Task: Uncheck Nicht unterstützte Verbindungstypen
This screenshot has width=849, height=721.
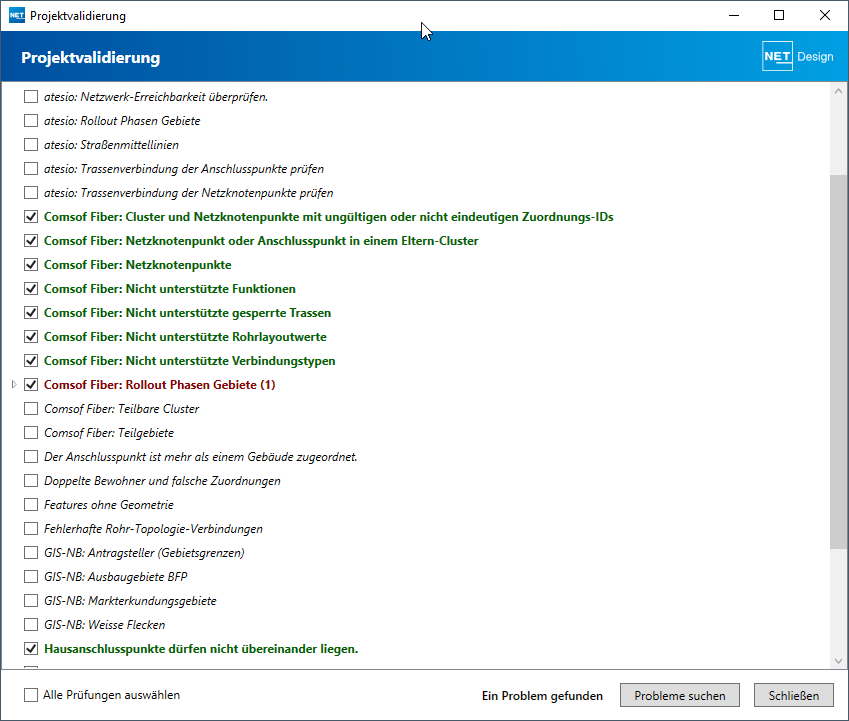Action: (x=31, y=360)
